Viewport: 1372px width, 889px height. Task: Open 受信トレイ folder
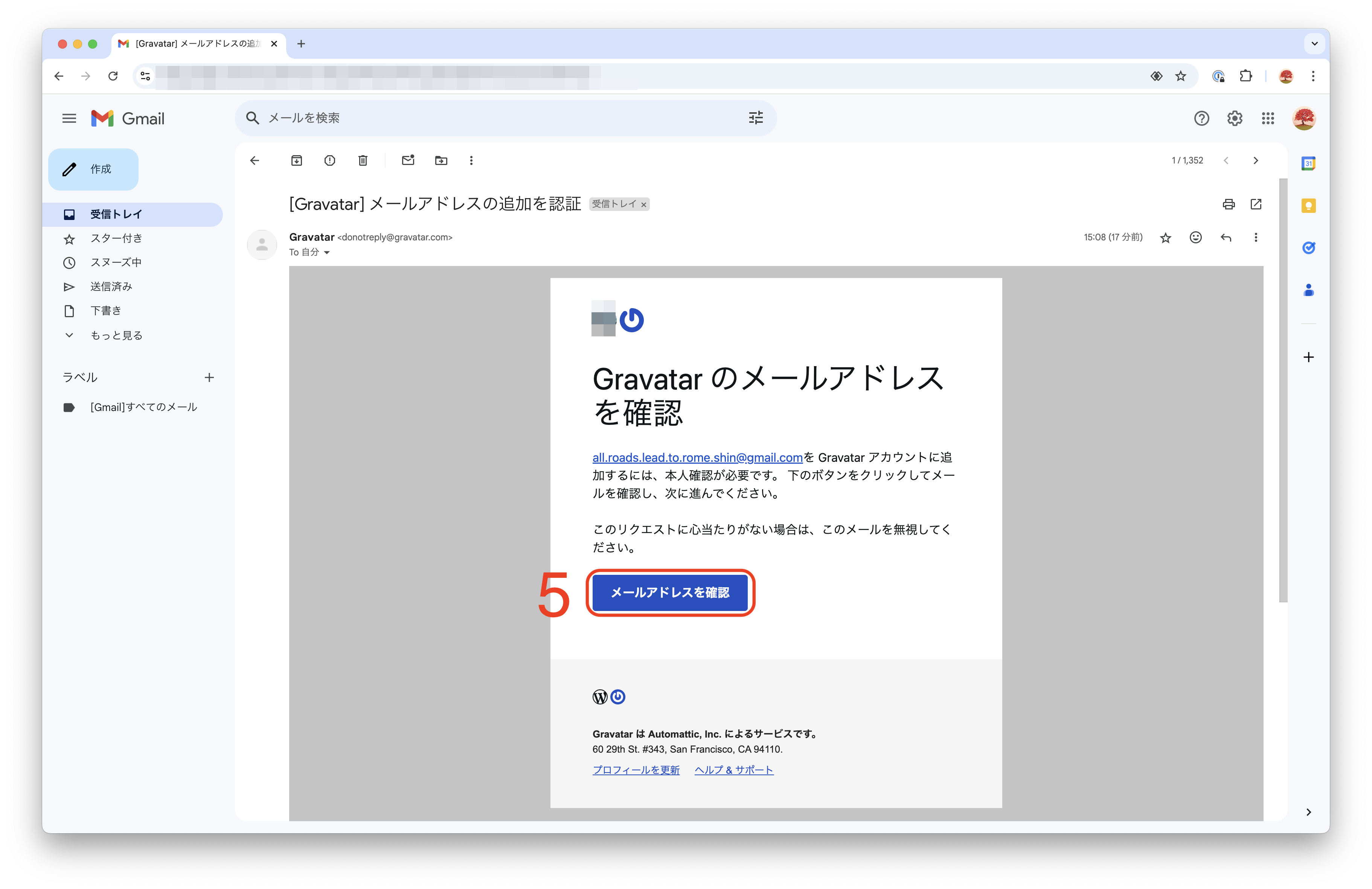[x=133, y=214]
